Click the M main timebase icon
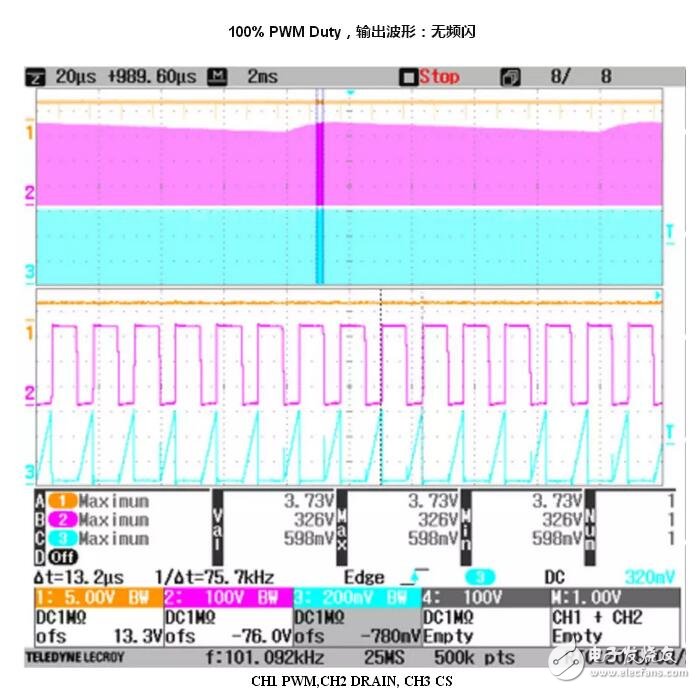 218,77
